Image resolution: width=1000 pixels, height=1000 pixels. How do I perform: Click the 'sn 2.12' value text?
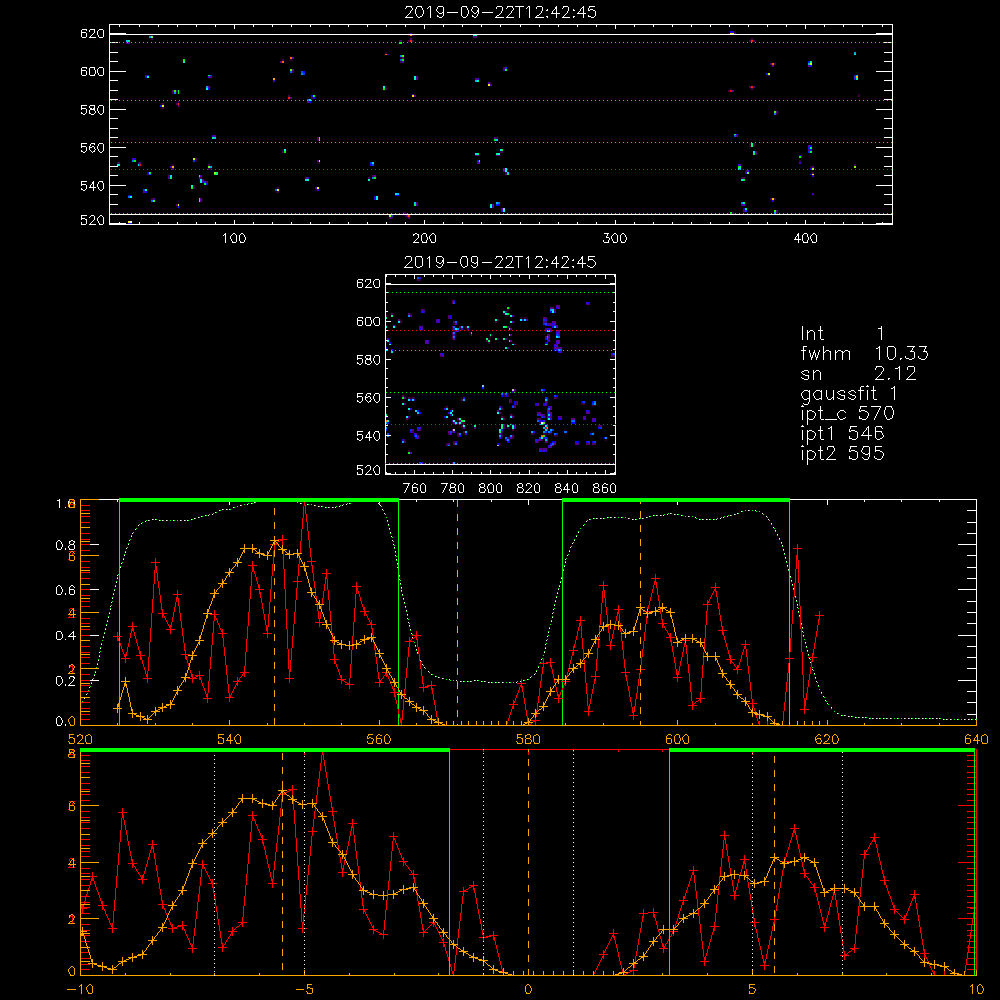point(858,373)
